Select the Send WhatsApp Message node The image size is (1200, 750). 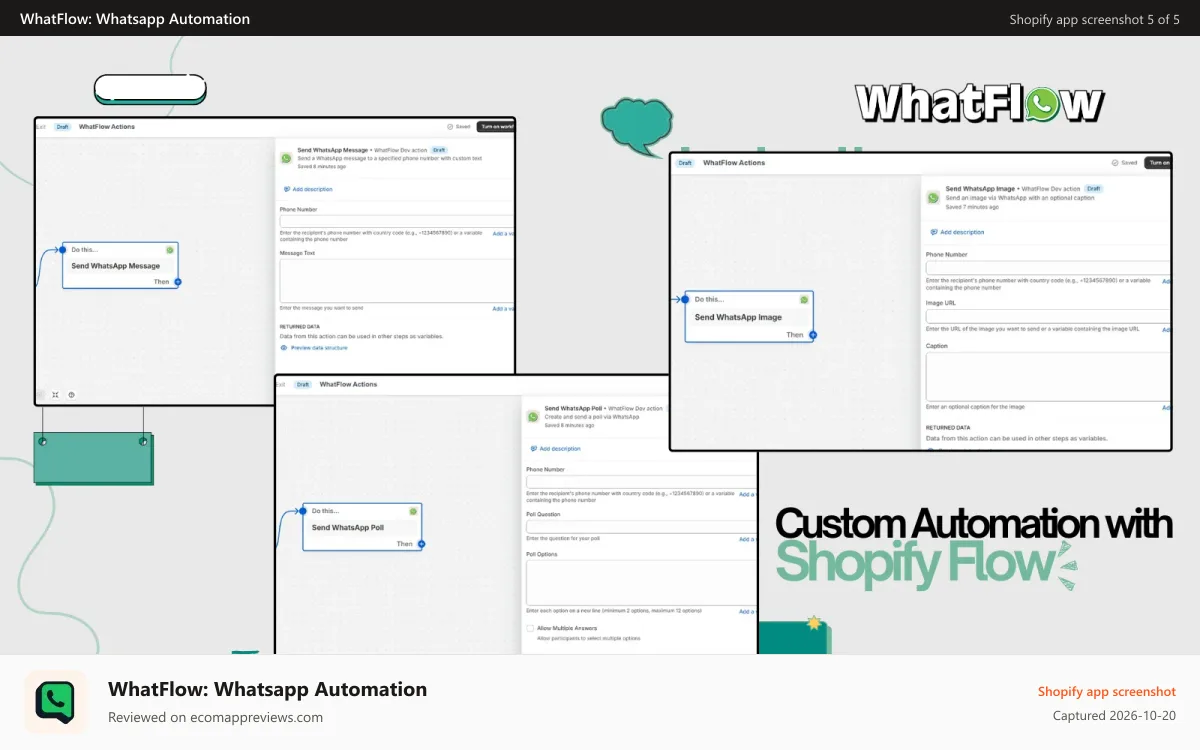(120, 265)
